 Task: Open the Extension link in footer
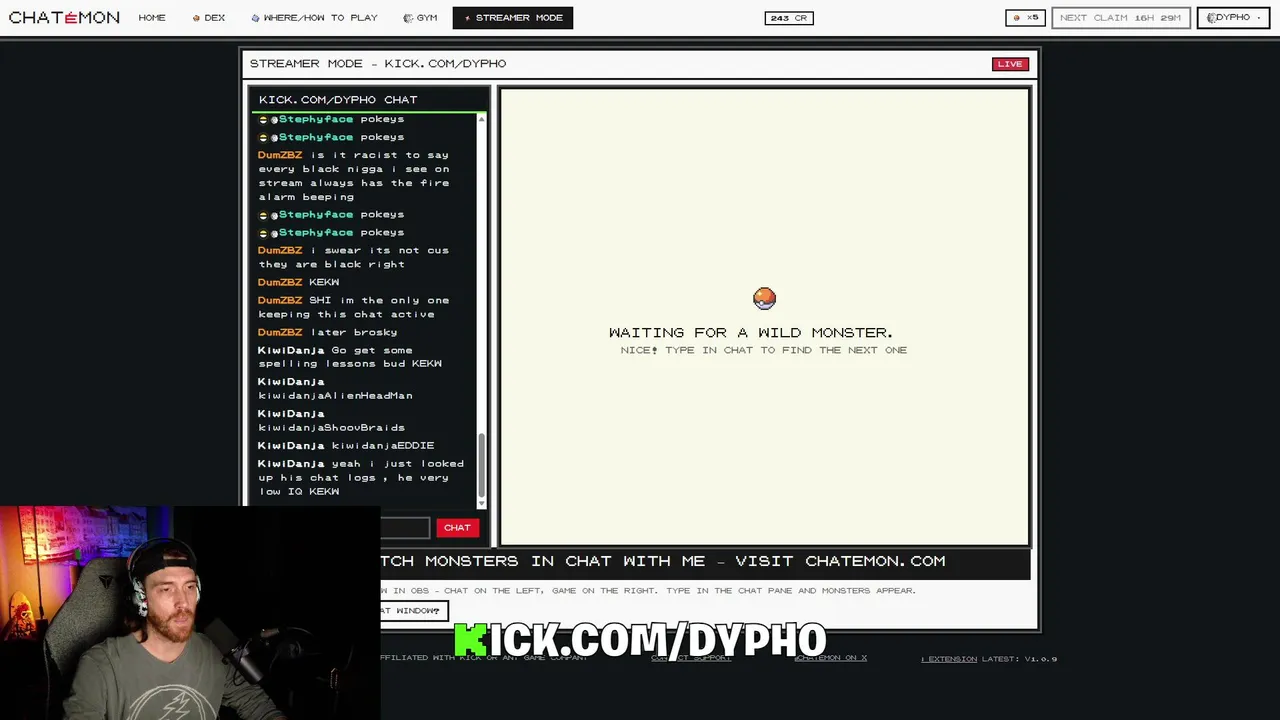tap(949, 659)
